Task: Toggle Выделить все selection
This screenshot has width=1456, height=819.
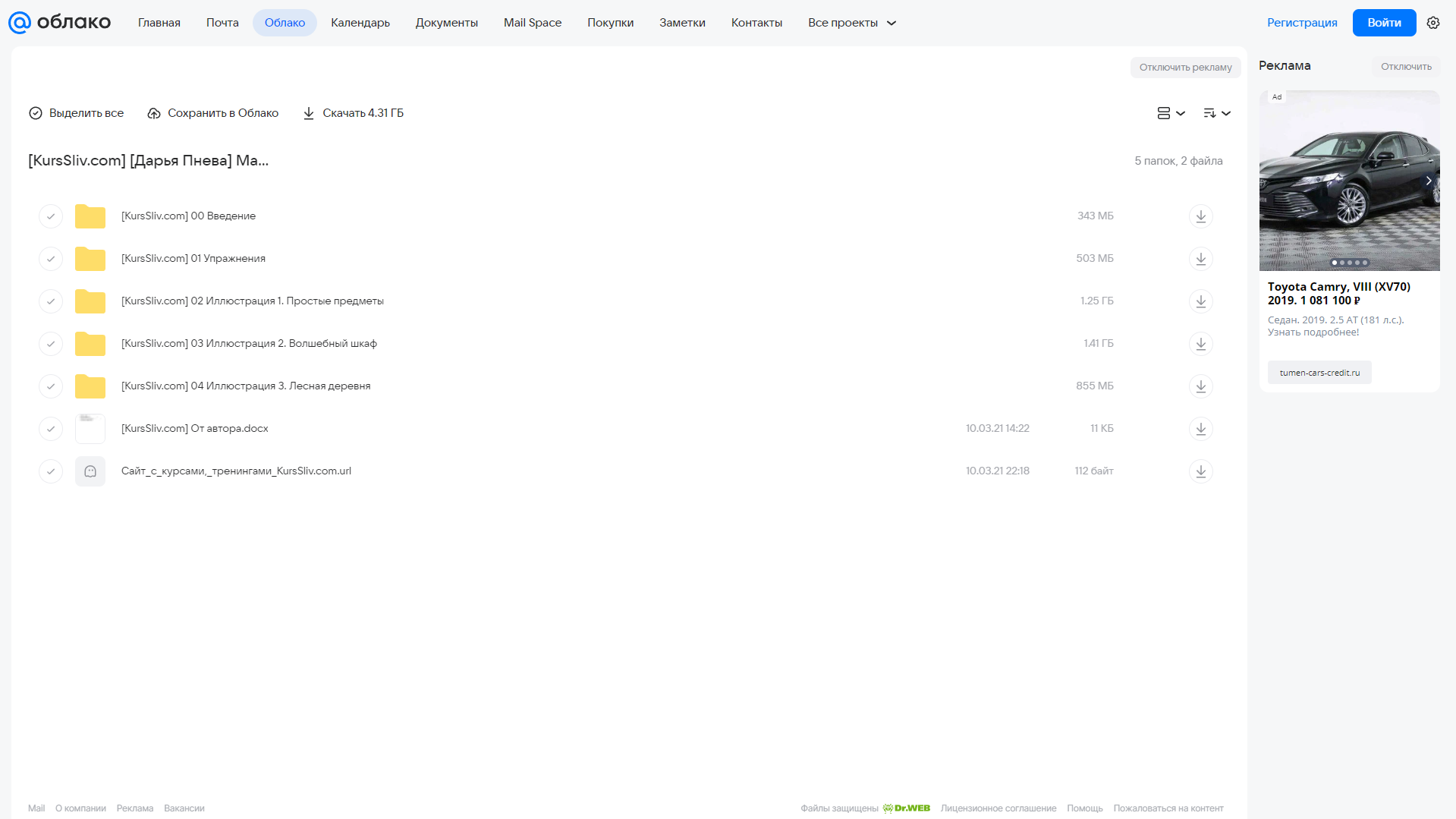Action: (x=76, y=113)
